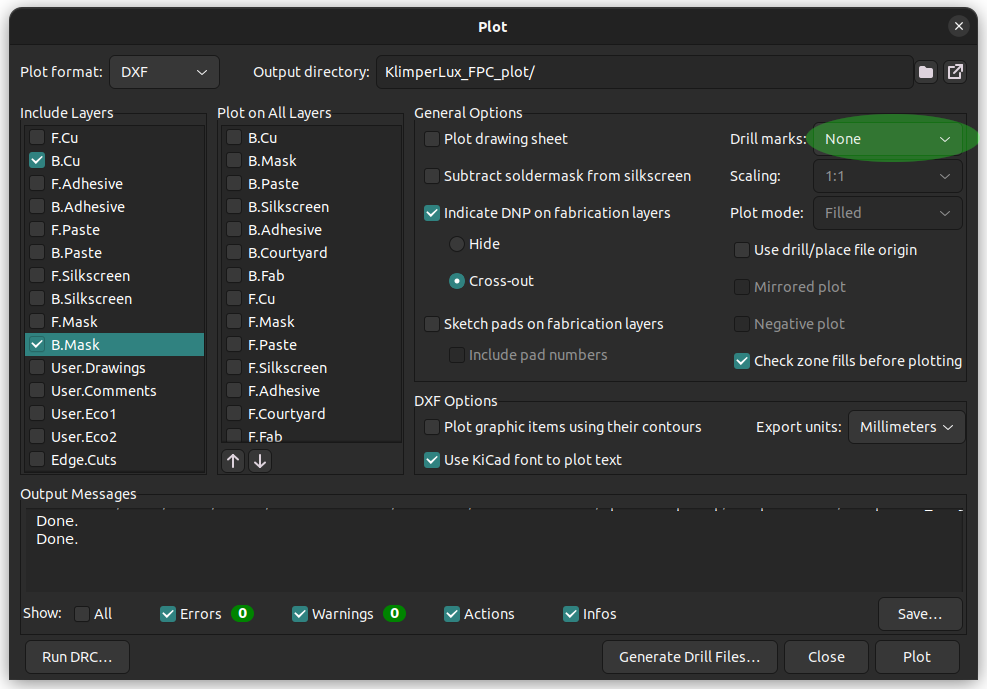Edit the Output directory field
This screenshot has height=689, width=987.
[645, 72]
